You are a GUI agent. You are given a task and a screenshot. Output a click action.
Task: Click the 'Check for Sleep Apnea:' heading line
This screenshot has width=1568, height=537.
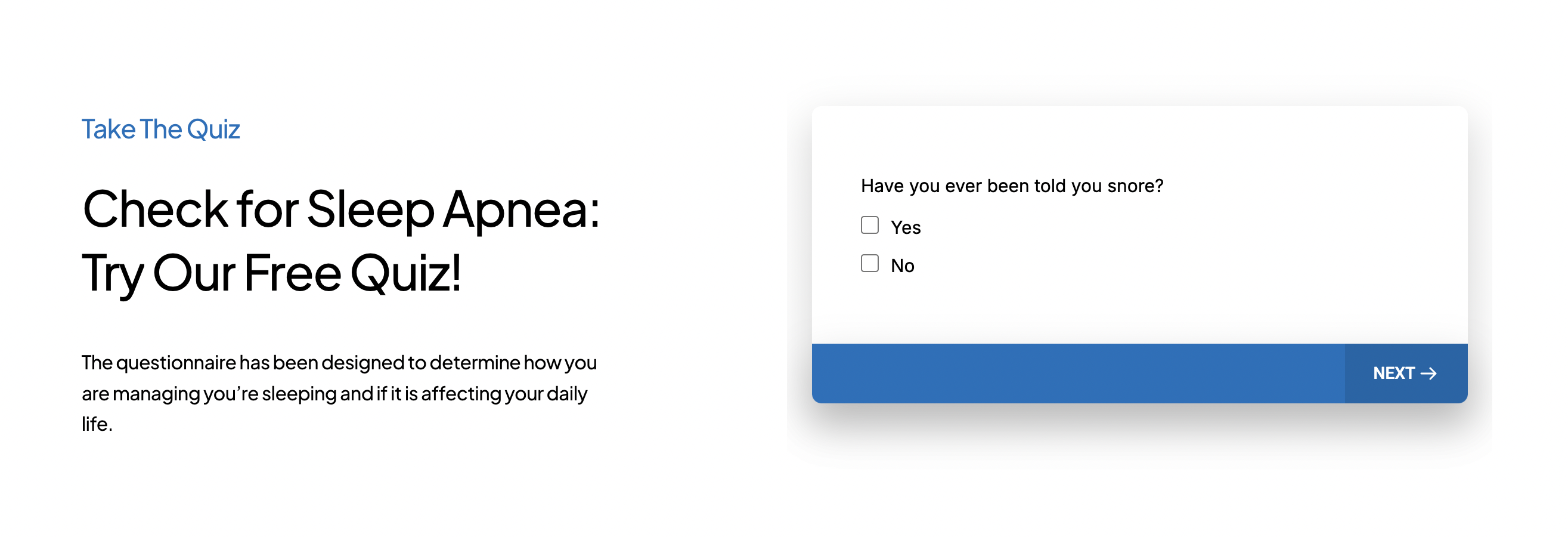(341, 209)
